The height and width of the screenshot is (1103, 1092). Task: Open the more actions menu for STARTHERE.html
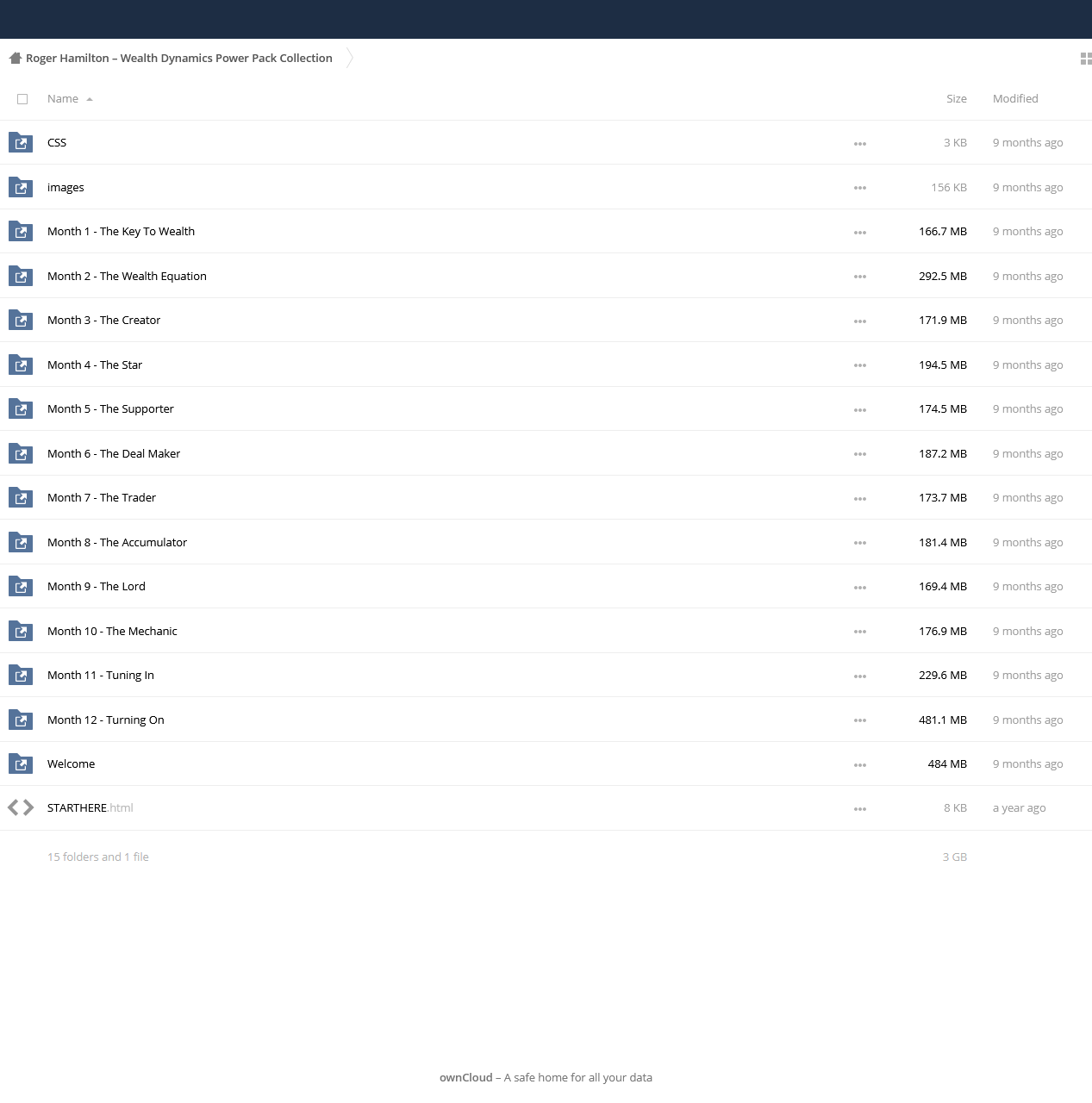(860, 809)
